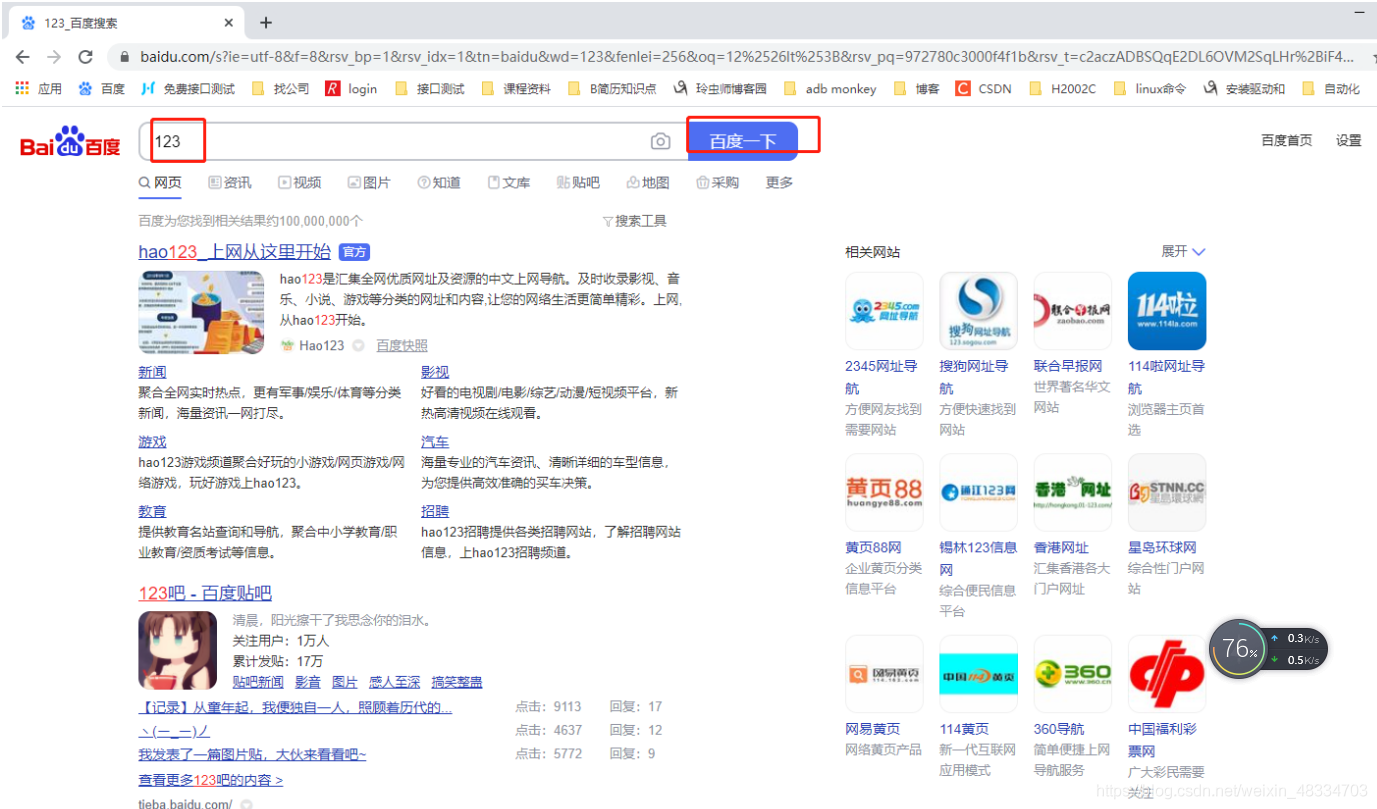Click the camera image-search icon
The image size is (1377, 809).
pos(660,142)
